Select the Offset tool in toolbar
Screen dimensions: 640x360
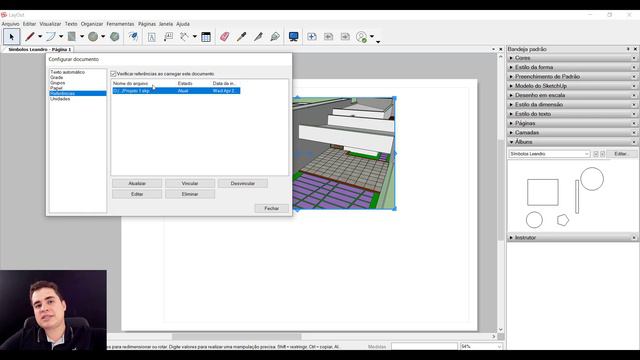[133, 37]
